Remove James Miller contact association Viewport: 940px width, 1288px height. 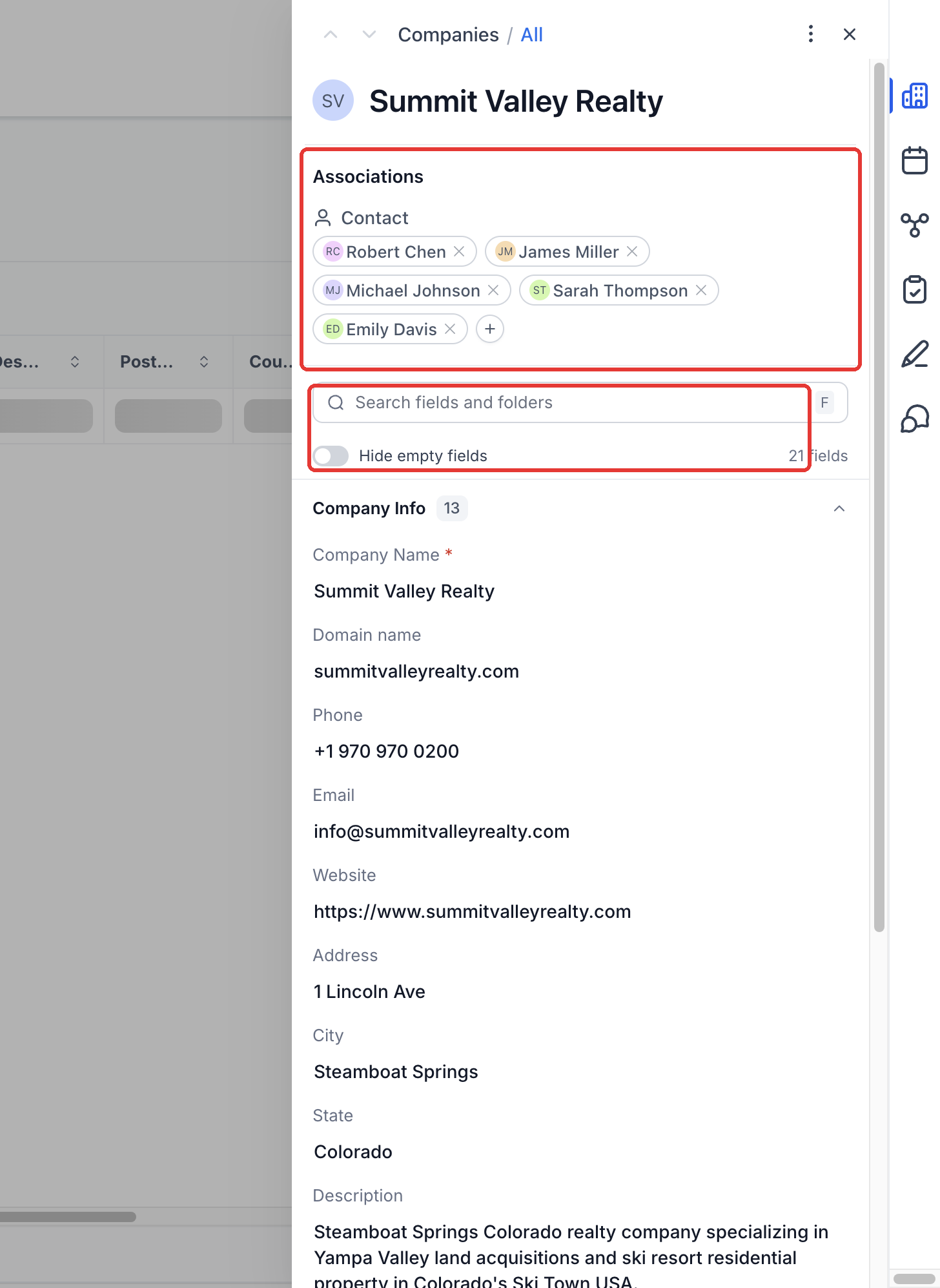point(632,251)
